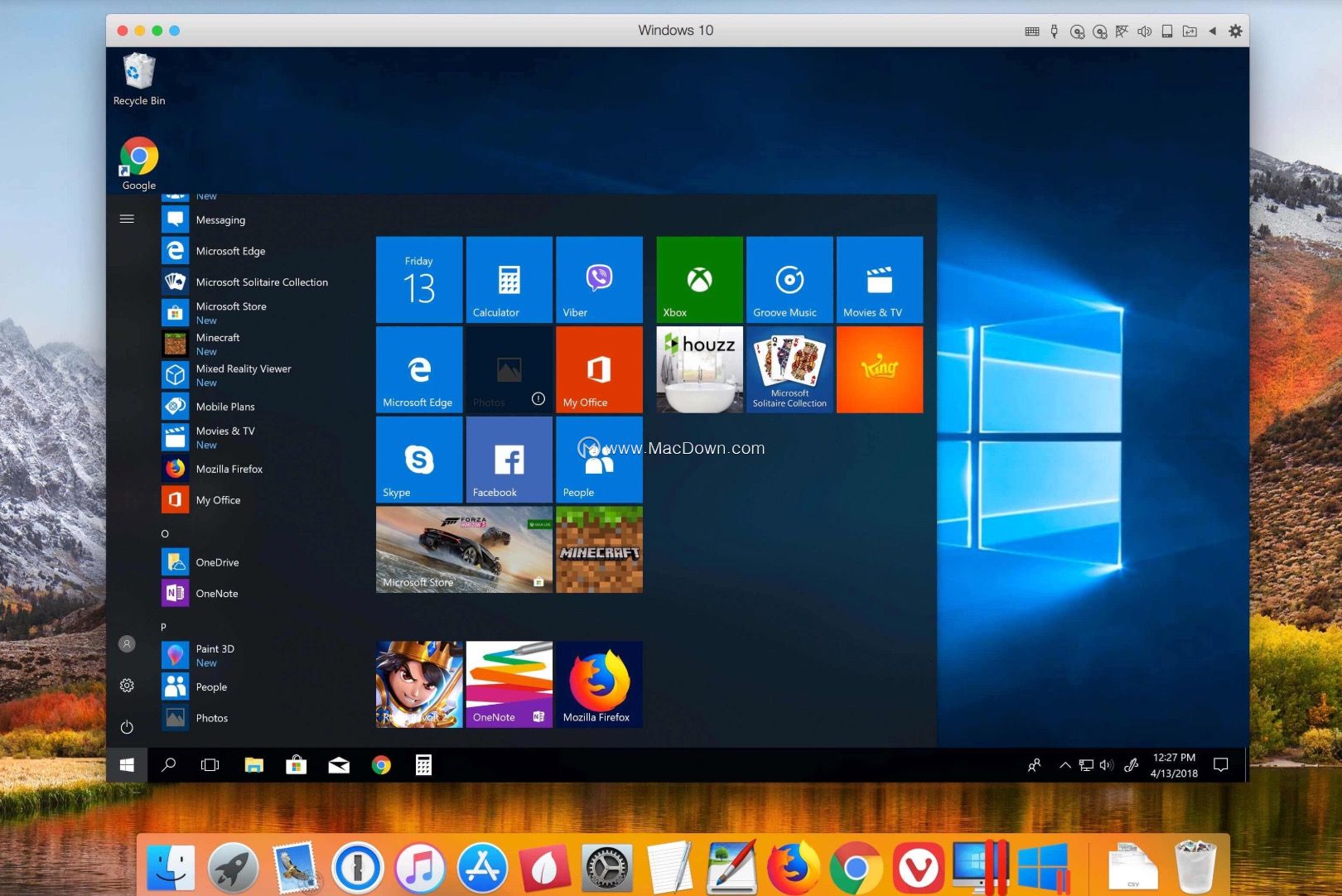Open Settings gear in Start menu
1342x896 pixels.
tap(127, 686)
